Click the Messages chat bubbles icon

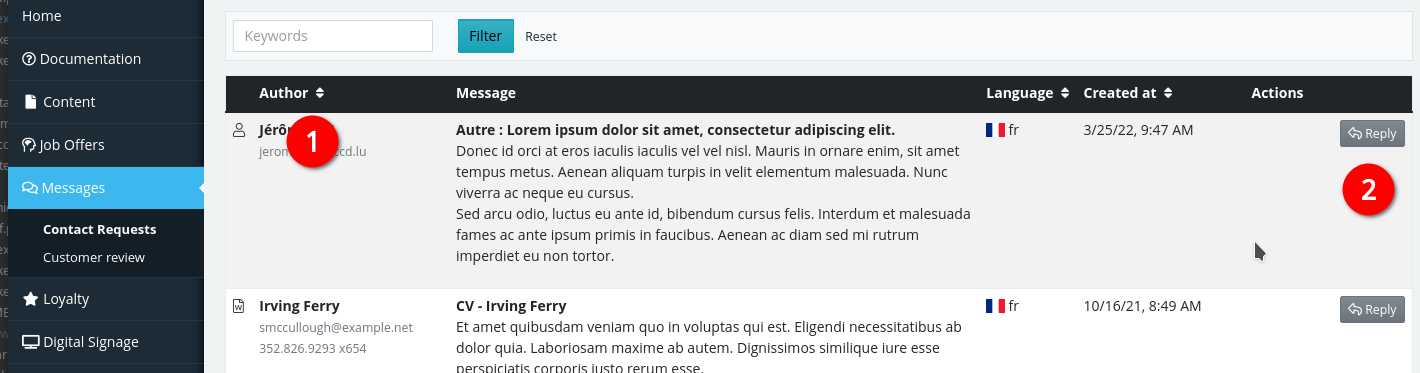coord(30,188)
